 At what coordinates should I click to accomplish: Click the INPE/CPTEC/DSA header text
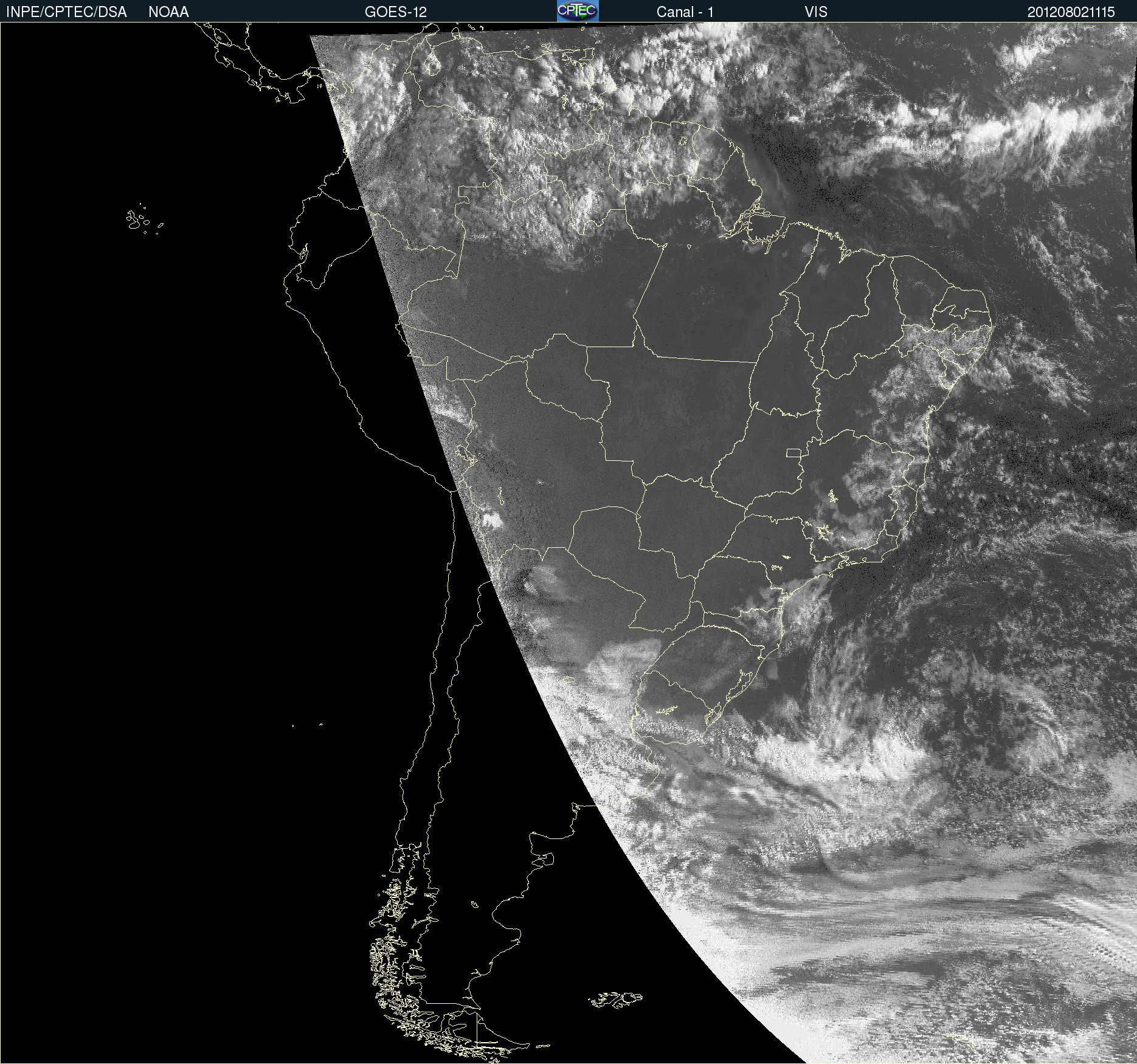coord(66,12)
